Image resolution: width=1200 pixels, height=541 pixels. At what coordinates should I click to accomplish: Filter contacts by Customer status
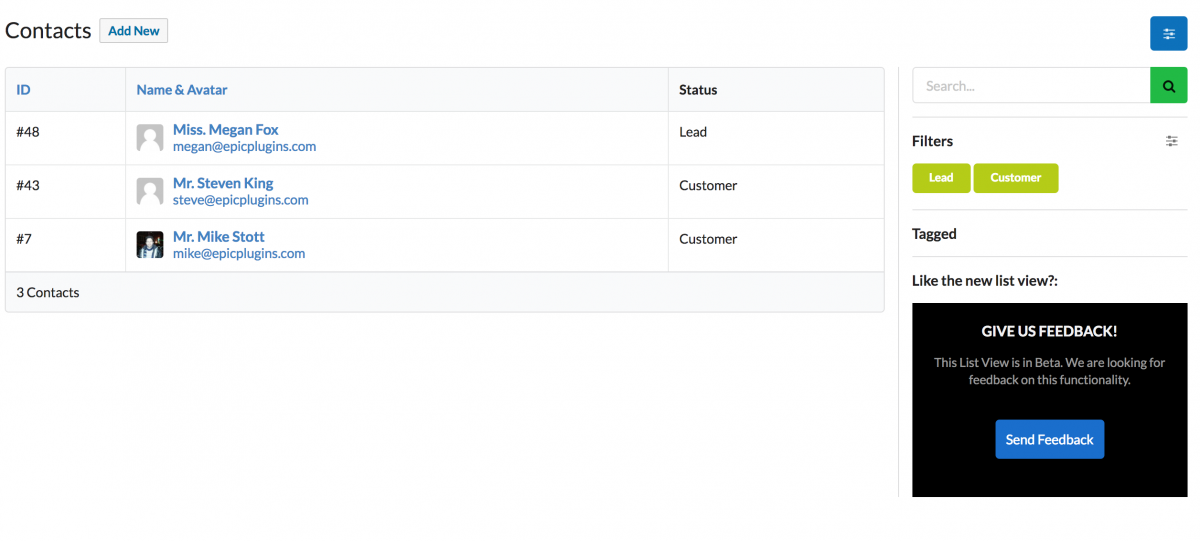pyautogui.click(x=1016, y=178)
